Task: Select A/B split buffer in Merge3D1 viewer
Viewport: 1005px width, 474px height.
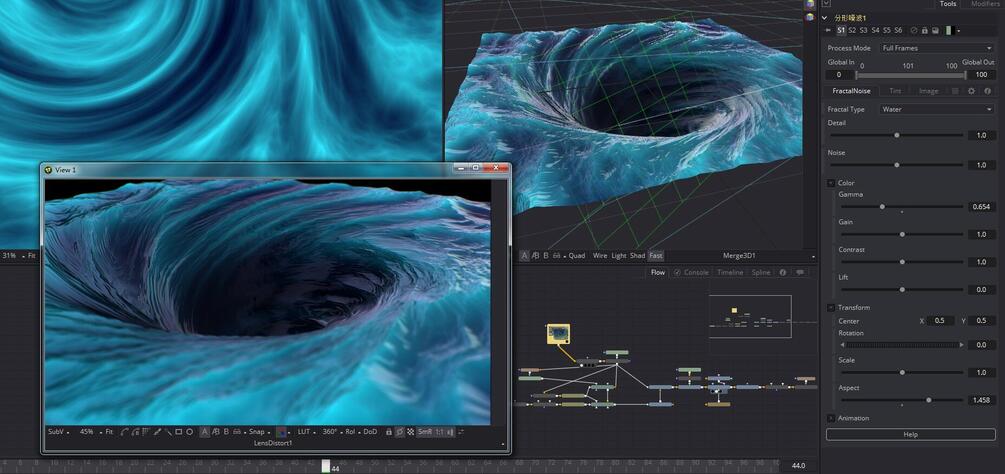Action: tap(536, 256)
